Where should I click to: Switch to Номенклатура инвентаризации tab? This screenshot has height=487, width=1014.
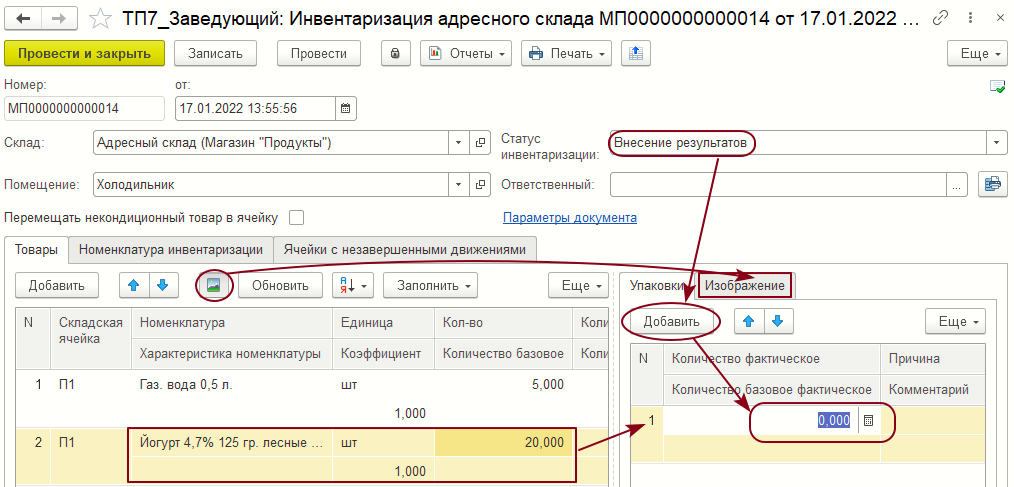click(171, 249)
